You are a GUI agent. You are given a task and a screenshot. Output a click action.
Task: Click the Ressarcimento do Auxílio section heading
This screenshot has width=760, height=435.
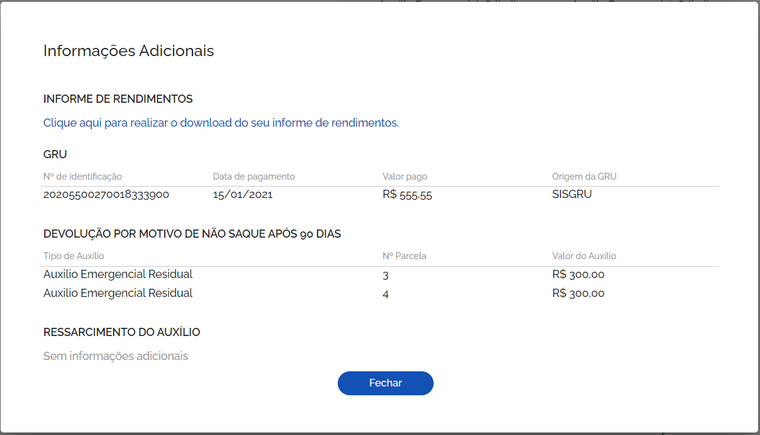pyautogui.click(x=122, y=332)
